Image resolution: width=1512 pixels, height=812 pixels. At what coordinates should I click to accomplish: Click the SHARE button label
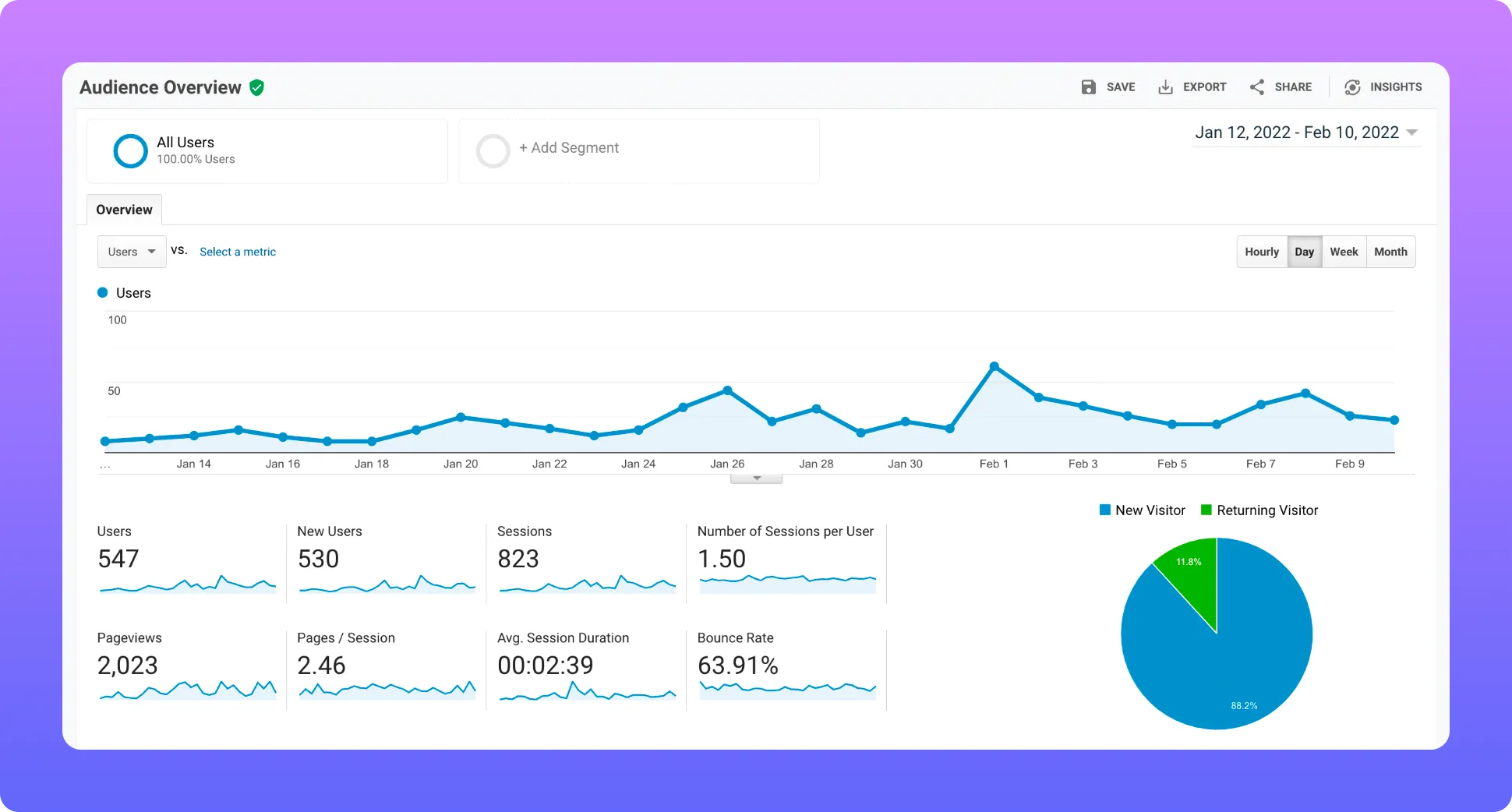point(1293,87)
